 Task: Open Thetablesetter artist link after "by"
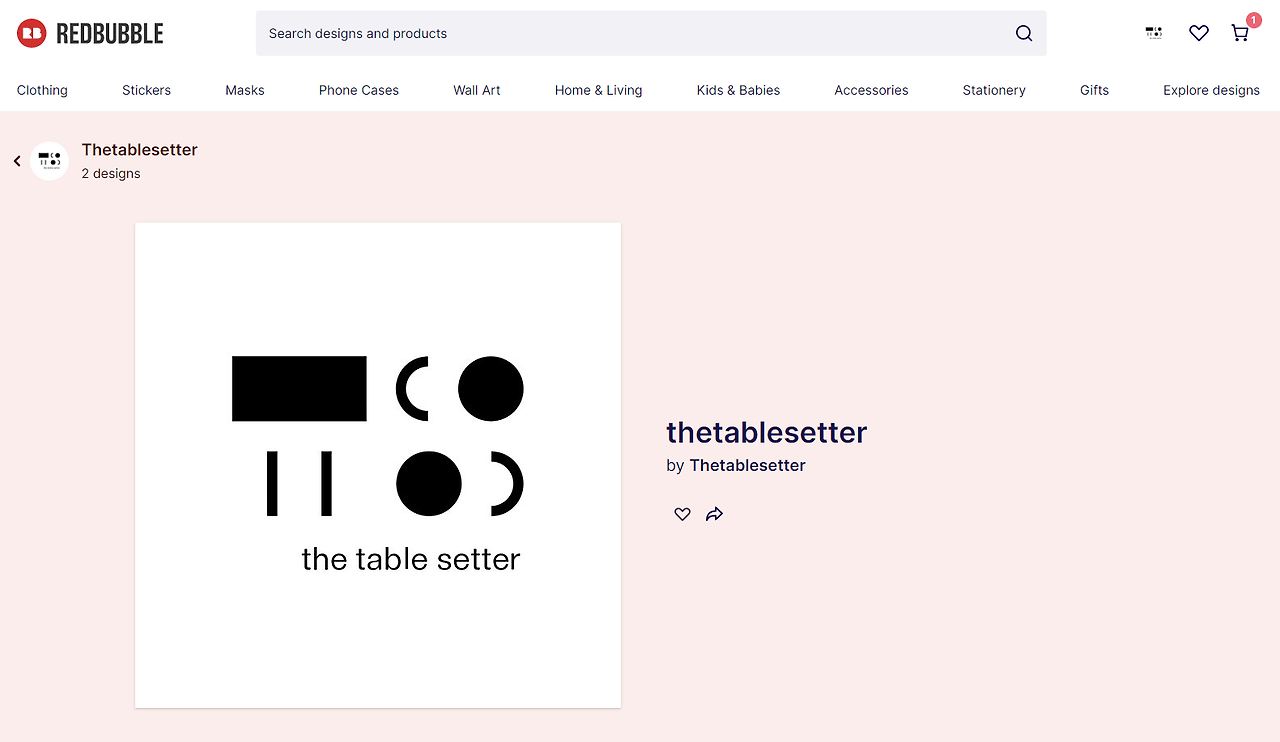[747, 465]
